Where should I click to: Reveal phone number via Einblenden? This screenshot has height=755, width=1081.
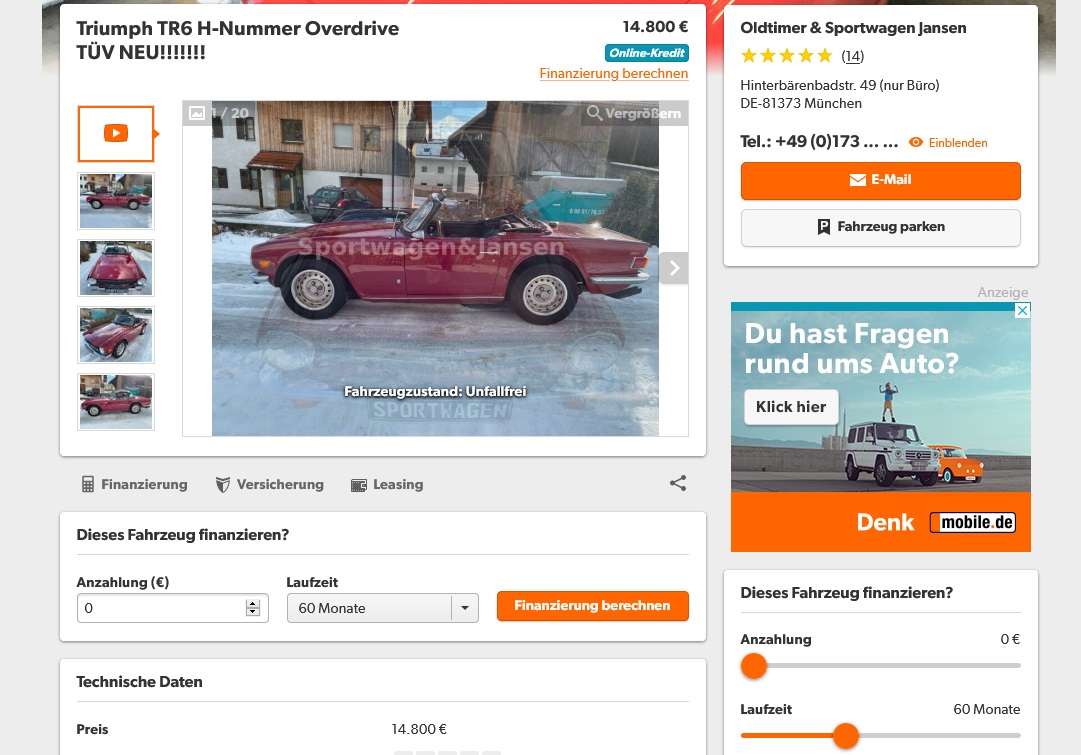(x=948, y=143)
